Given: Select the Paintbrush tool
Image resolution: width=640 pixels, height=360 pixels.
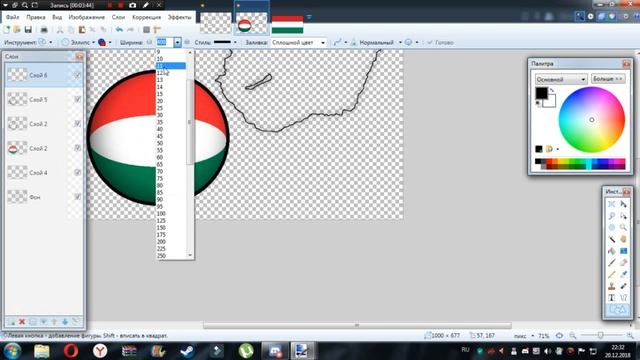Looking at the screenshot, I should click(611, 263).
